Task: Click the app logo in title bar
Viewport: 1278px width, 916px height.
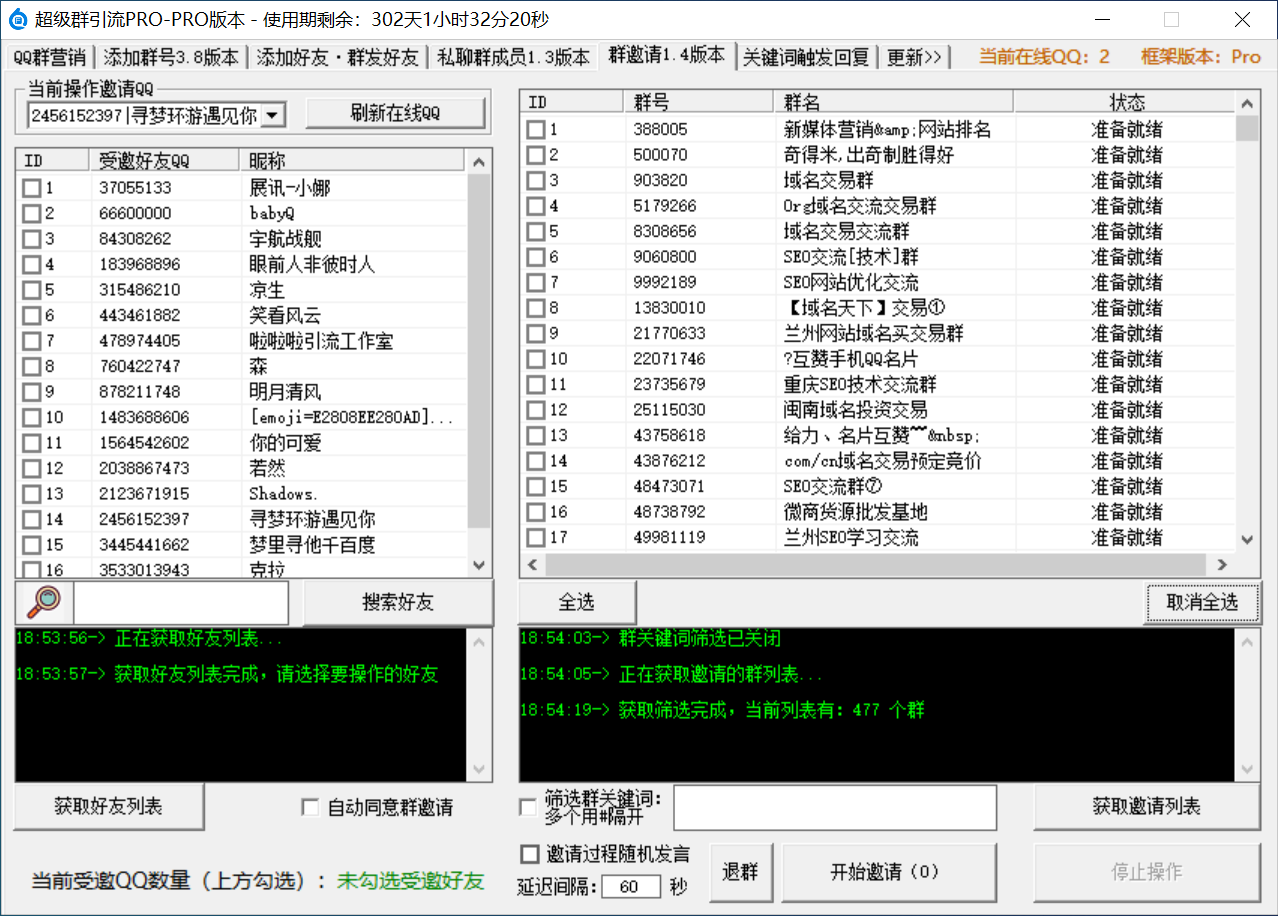Action: (x=17, y=19)
